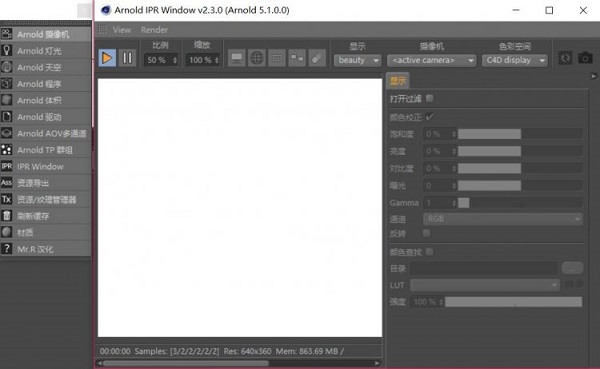Open the View menu

pyautogui.click(x=122, y=30)
